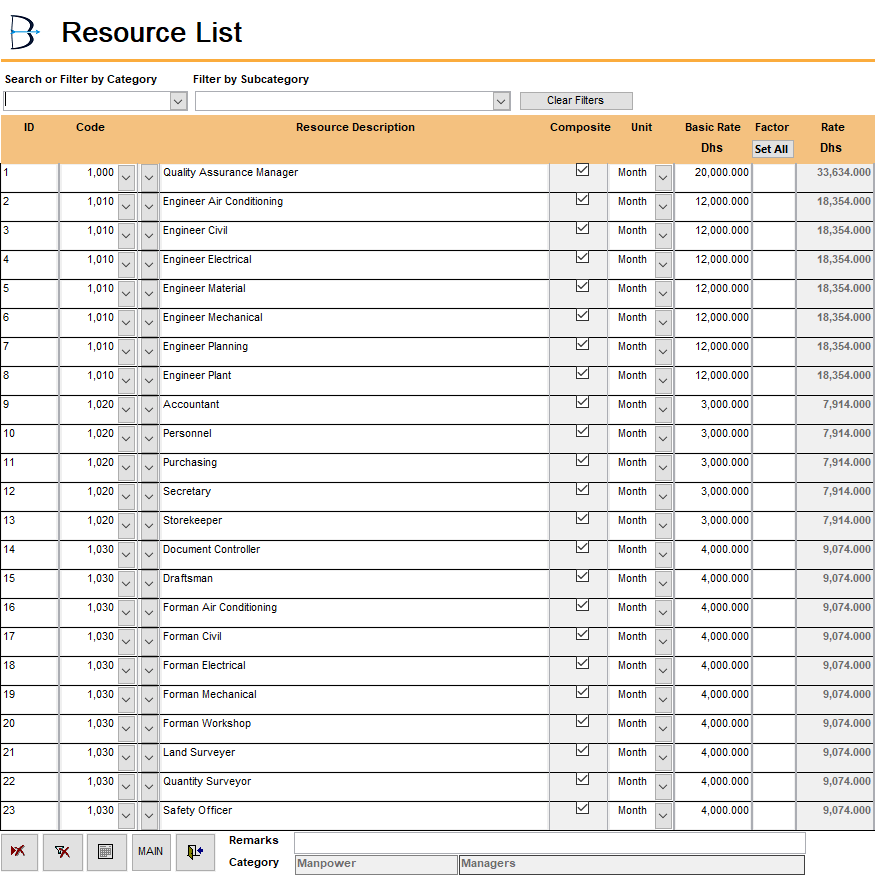Viewport: 877px width, 877px height.
Task: Select the Forman Air Conditioning description
Action: click(220, 607)
